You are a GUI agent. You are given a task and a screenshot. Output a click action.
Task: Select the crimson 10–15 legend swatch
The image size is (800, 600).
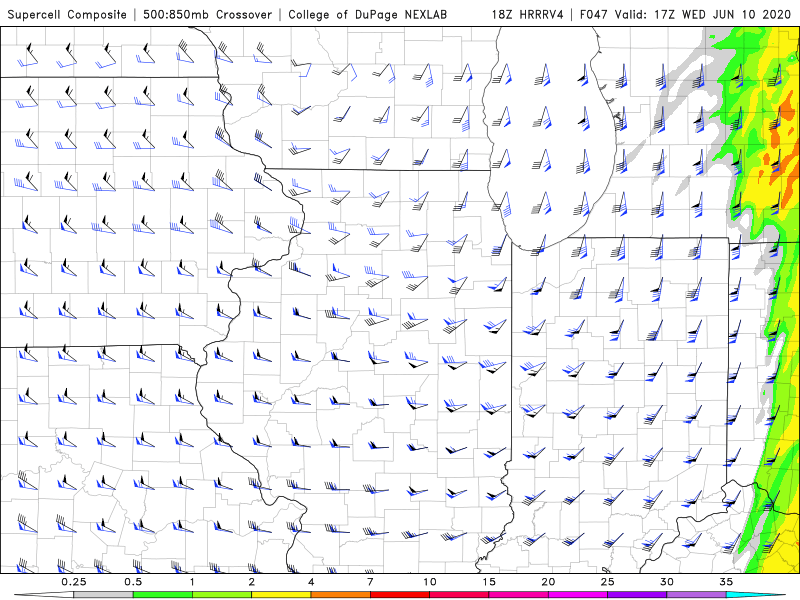(x=459, y=595)
